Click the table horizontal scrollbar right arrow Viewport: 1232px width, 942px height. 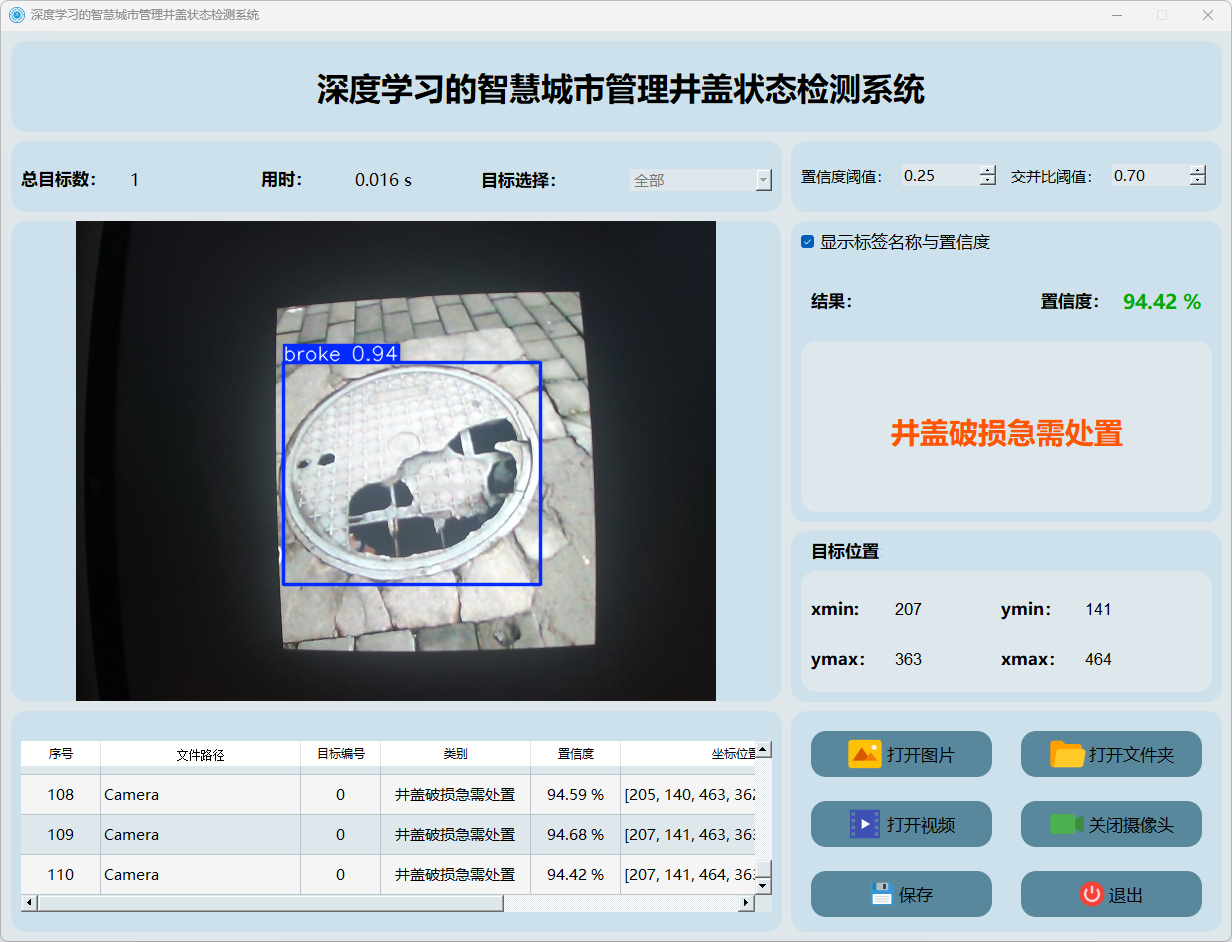[745, 903]
